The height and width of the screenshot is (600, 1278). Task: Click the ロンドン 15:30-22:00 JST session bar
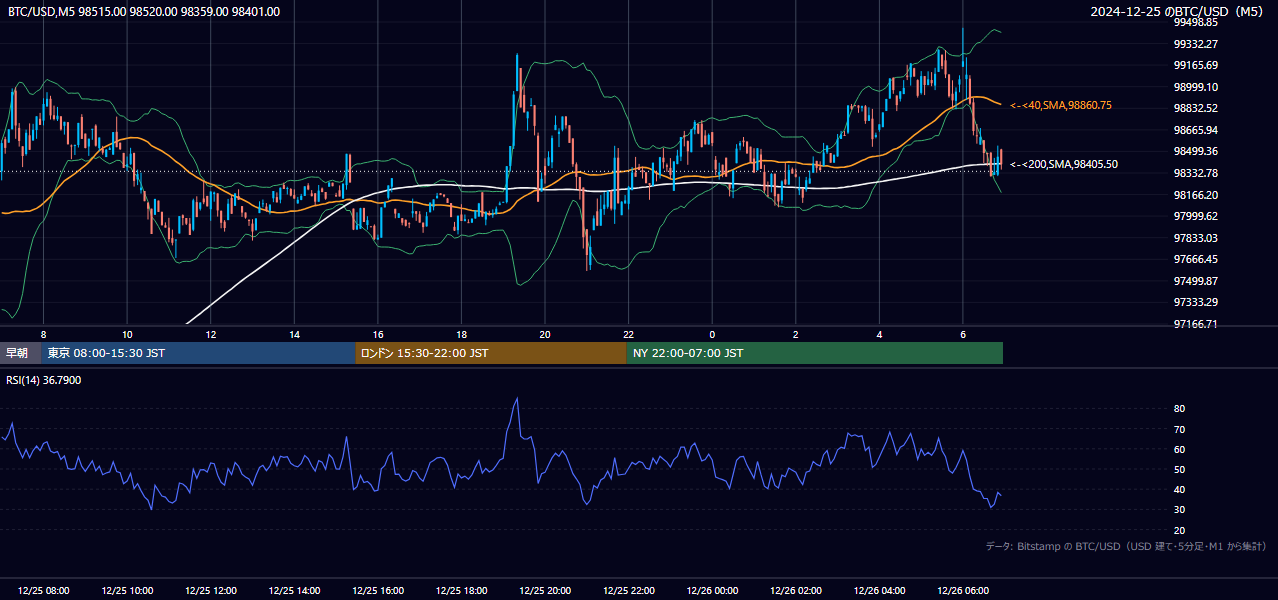pos(491,353)
